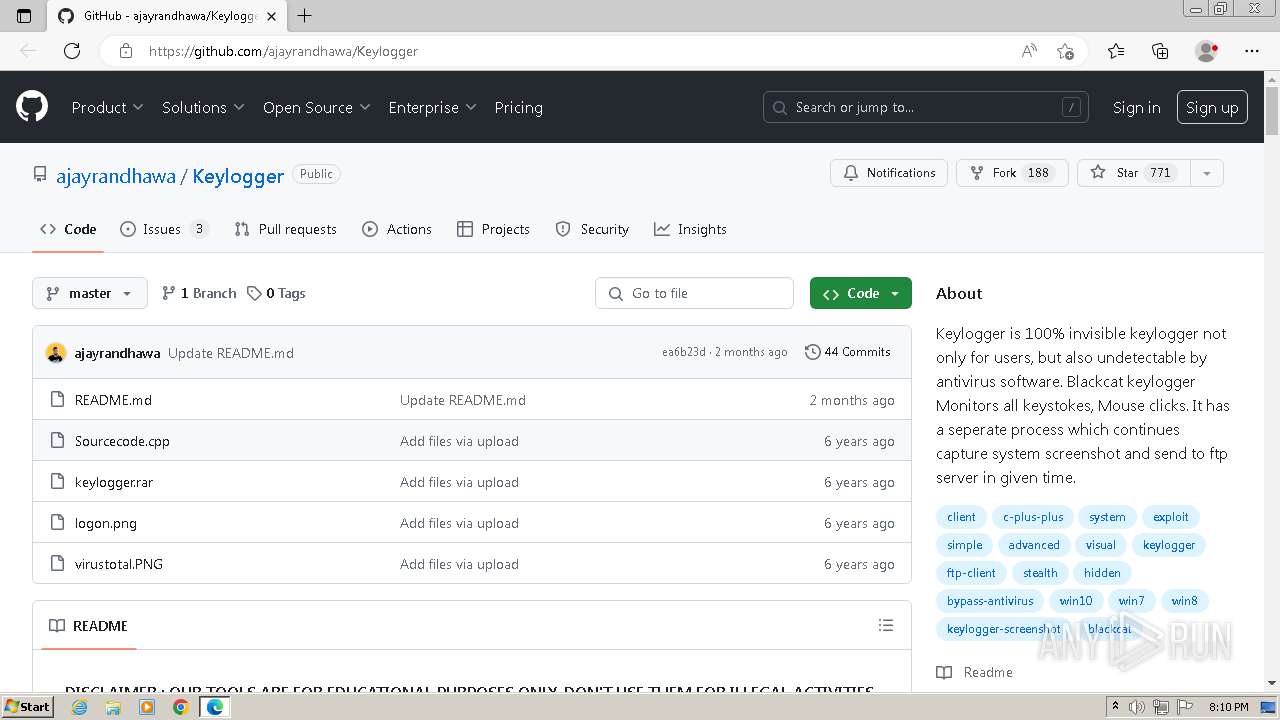Expand the Open Source menu
The width and height of the screenshot is (1280, 720).
click(x=316, y=107)
